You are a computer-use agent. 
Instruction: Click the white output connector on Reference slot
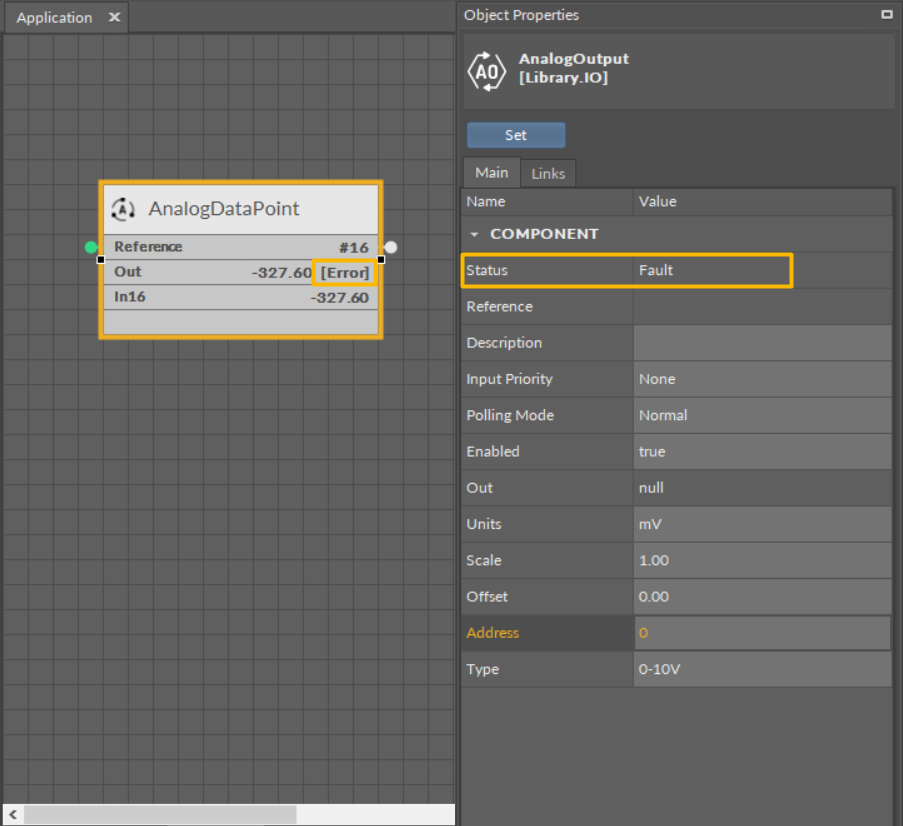(x=391, y=247)
